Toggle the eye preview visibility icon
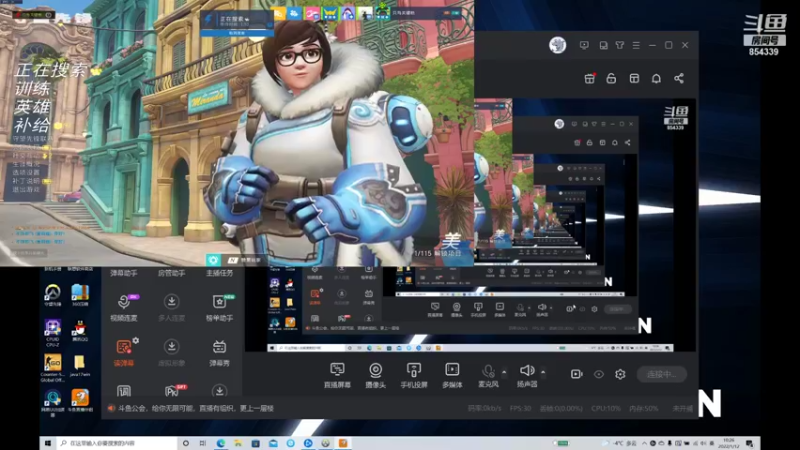 (598, 374)
